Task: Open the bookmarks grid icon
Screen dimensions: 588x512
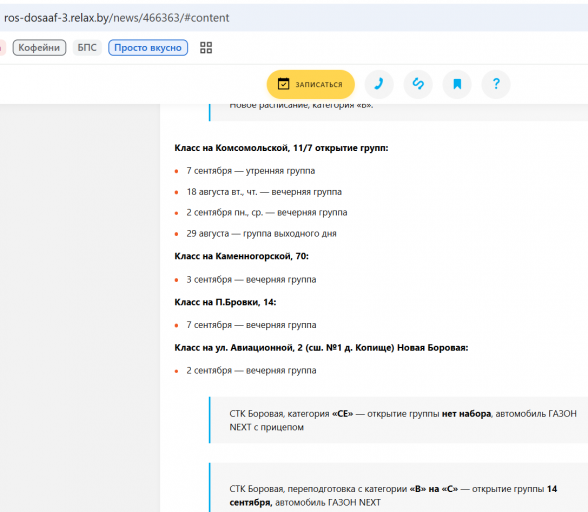Action: 206,48
